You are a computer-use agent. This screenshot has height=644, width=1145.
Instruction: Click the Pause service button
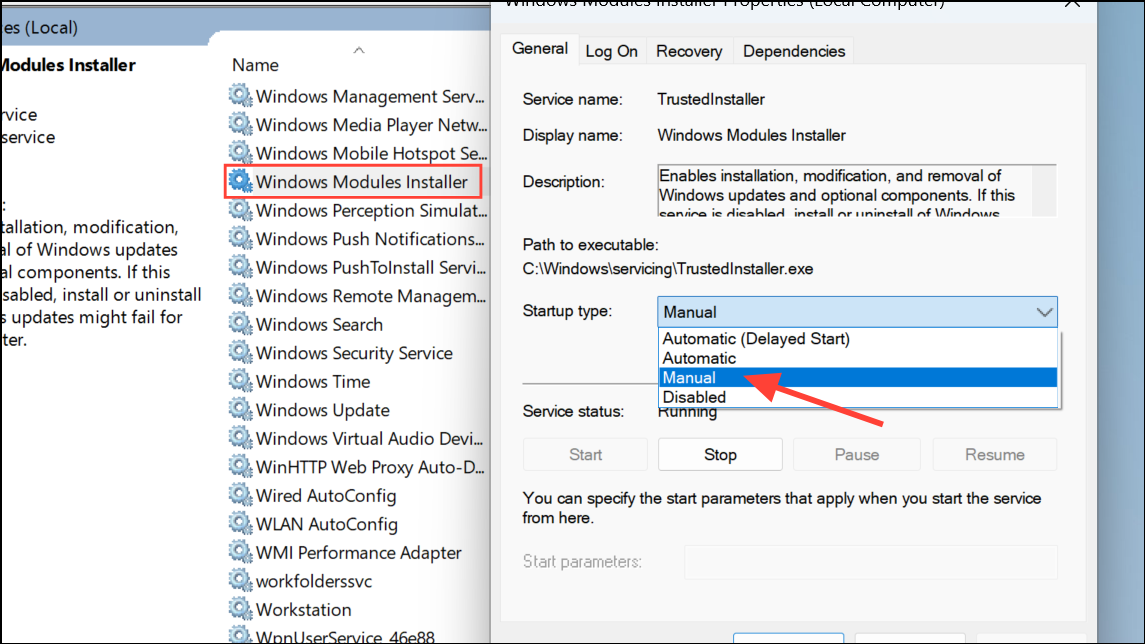(857, 454)
